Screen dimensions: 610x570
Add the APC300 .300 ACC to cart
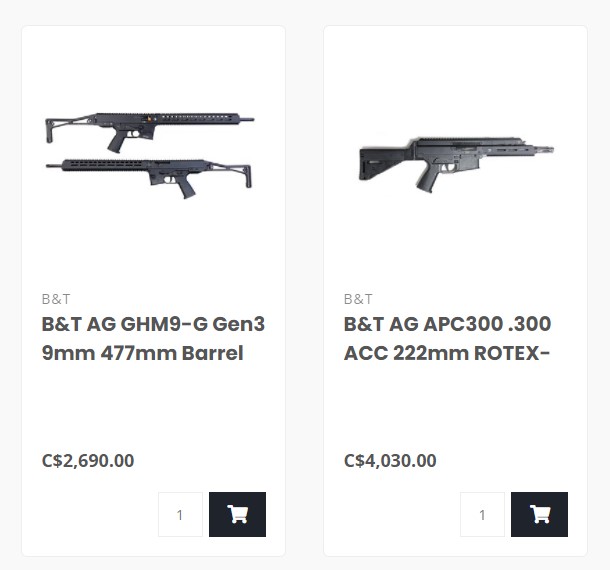point(539,514)
